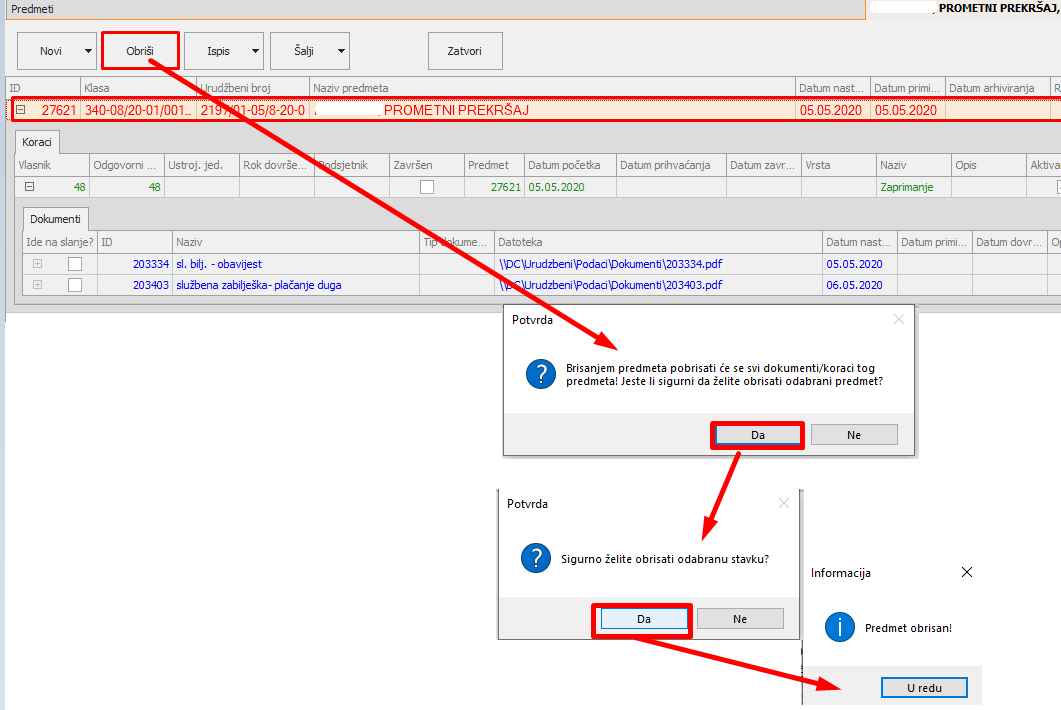Viewport: 1061px width, 710px height.
Task: Click U redu in the Informacija dialog
Action: pyautogui.click(x=924, y=688)
